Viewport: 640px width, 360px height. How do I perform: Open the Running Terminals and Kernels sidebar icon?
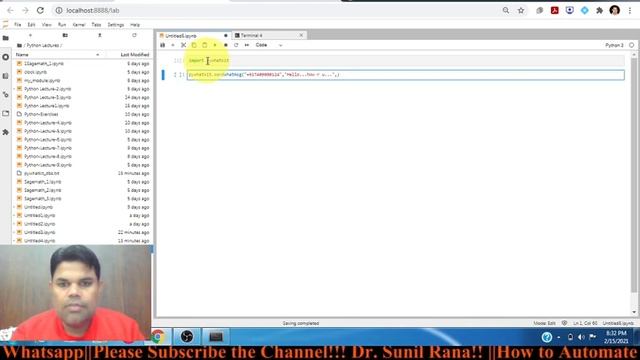click(x=5, y=57)
